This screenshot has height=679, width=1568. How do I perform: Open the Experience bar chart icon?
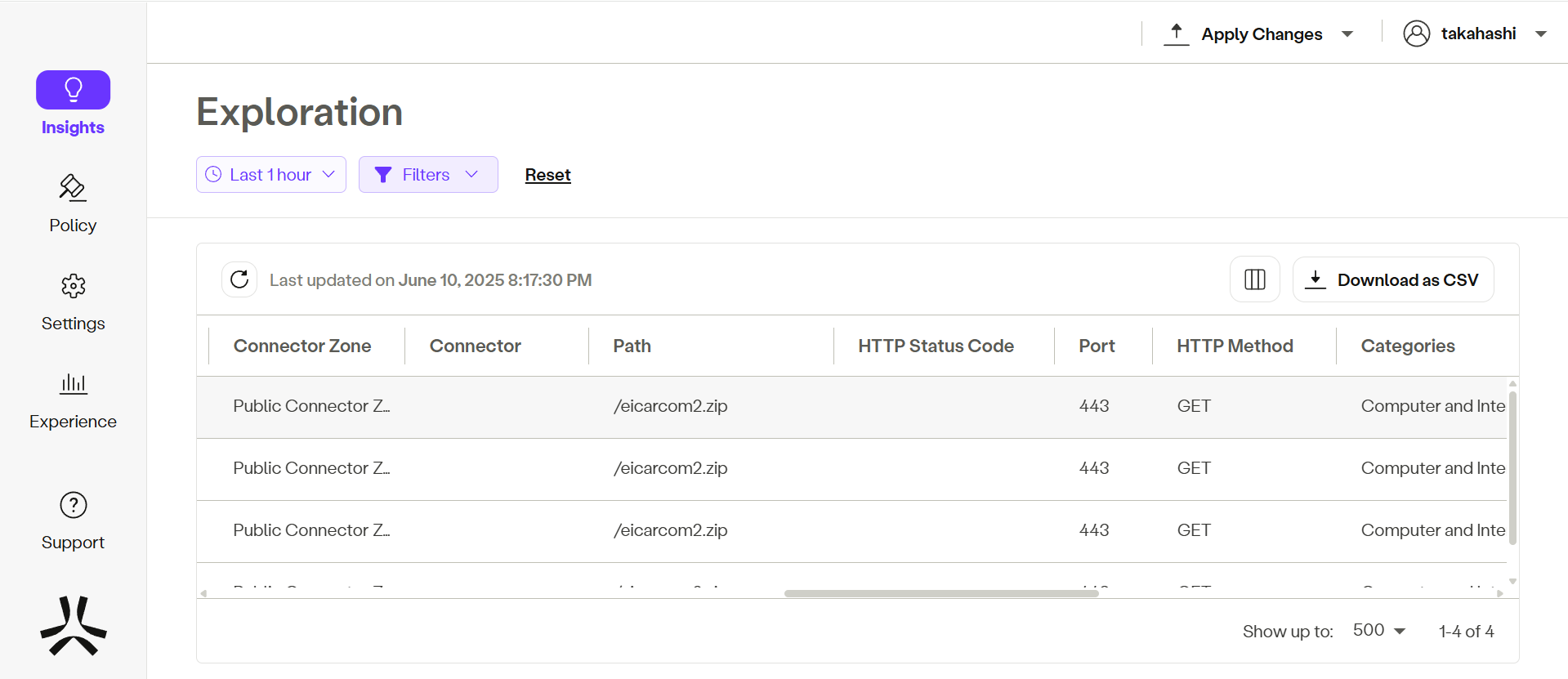(73, 383)
